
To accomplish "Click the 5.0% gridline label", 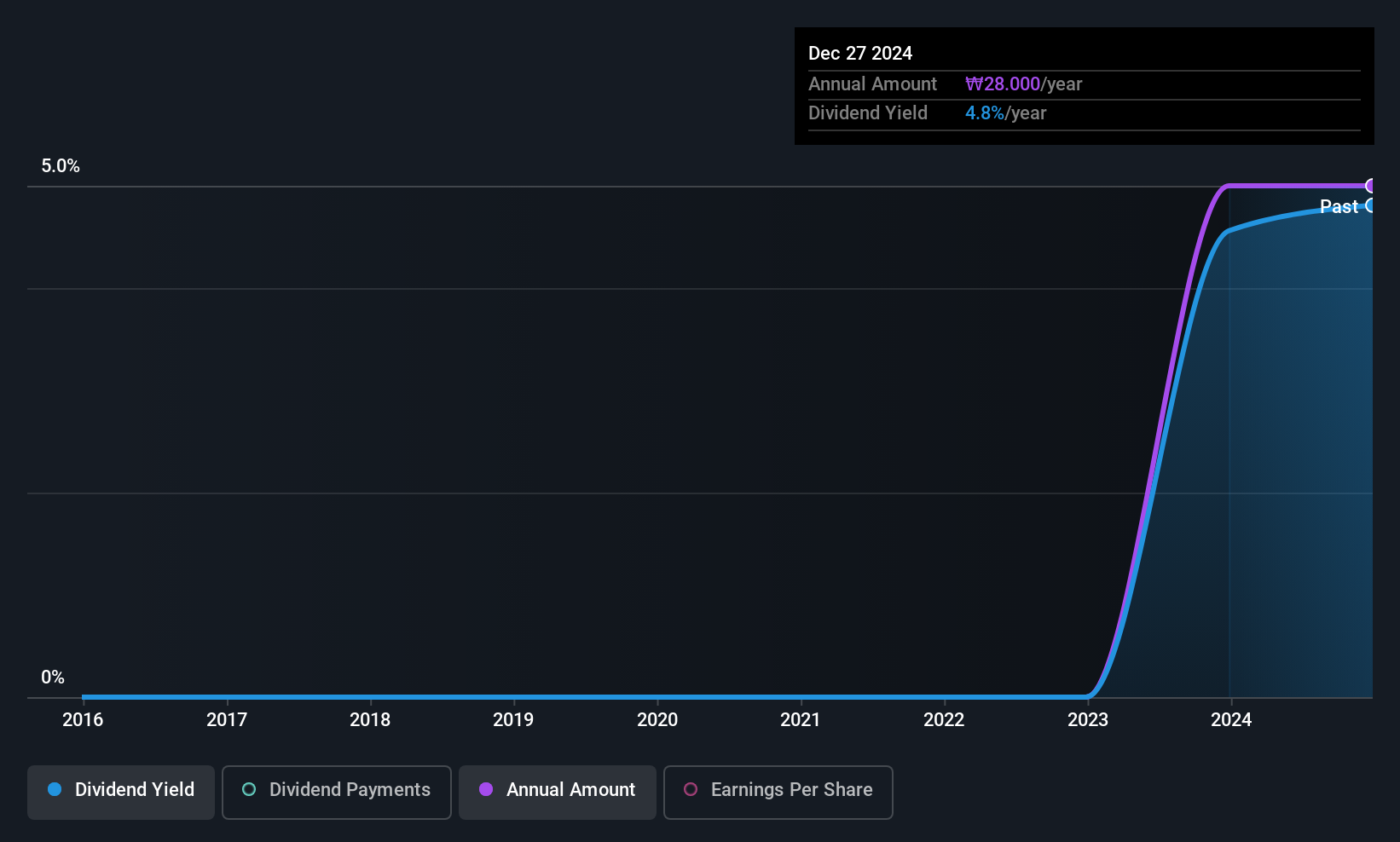I will pyautogui.click(x=61, y=166).
